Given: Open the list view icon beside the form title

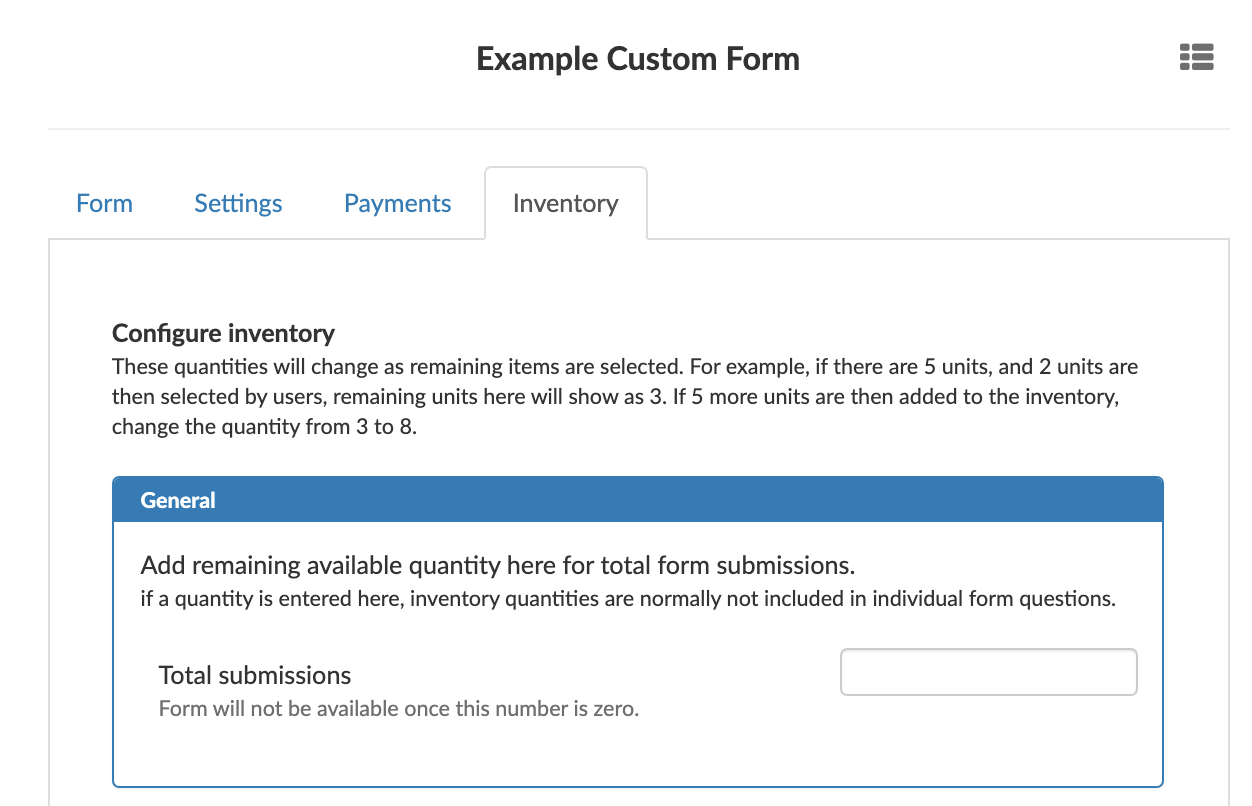Looking at the screenshot, I should click(1196, 57).
